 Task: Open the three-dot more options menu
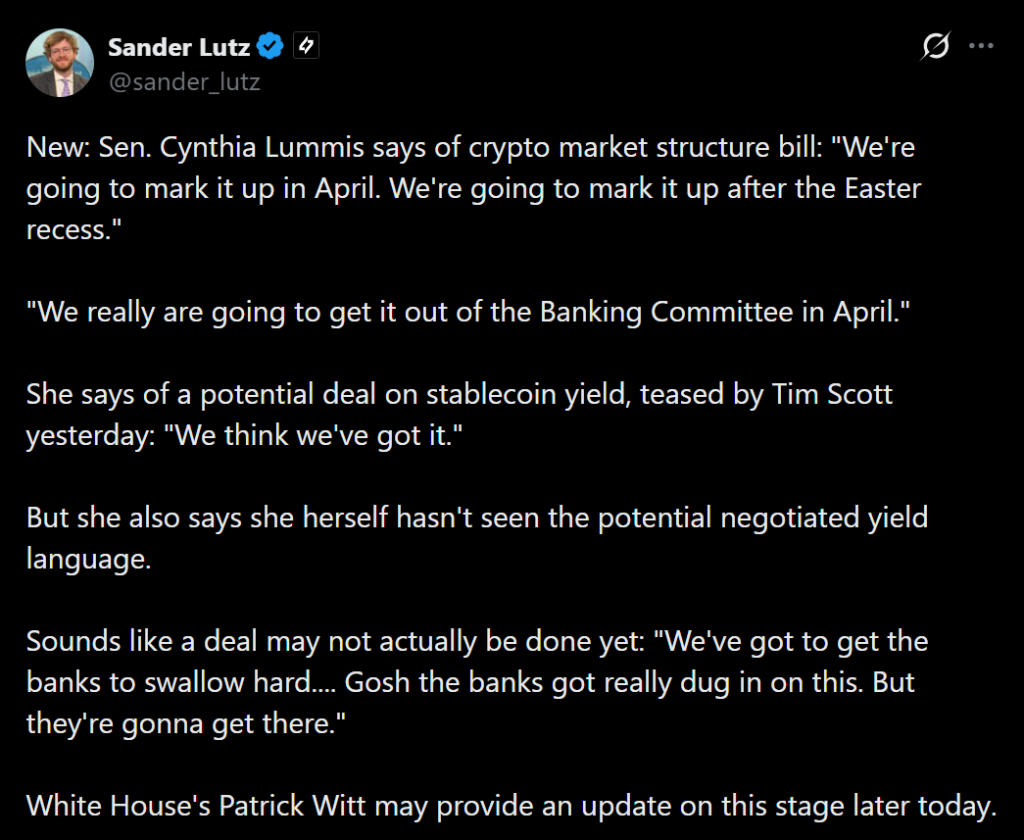point(983,47)
